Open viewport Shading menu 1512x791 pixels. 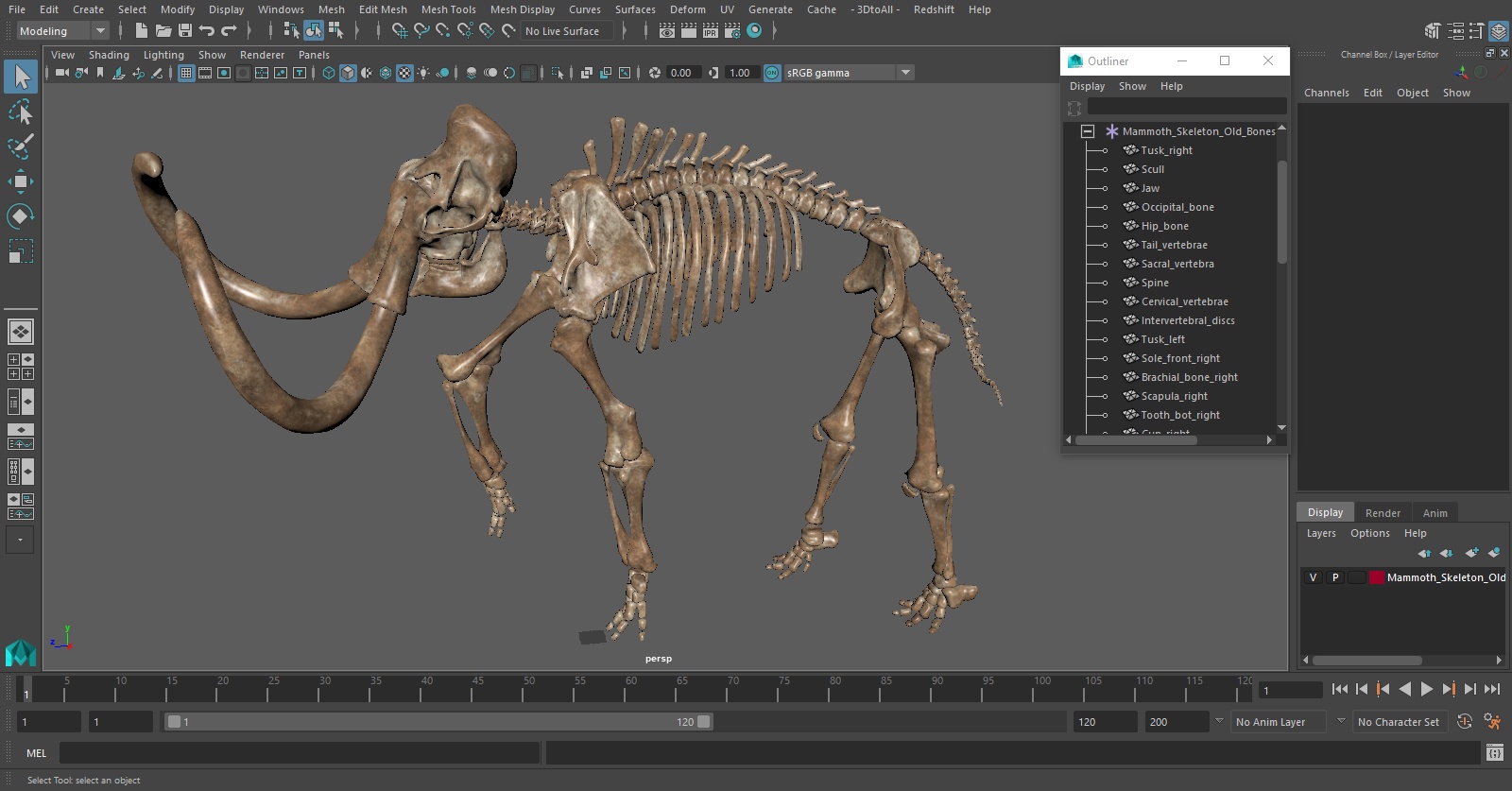click(x=109, y=55)
